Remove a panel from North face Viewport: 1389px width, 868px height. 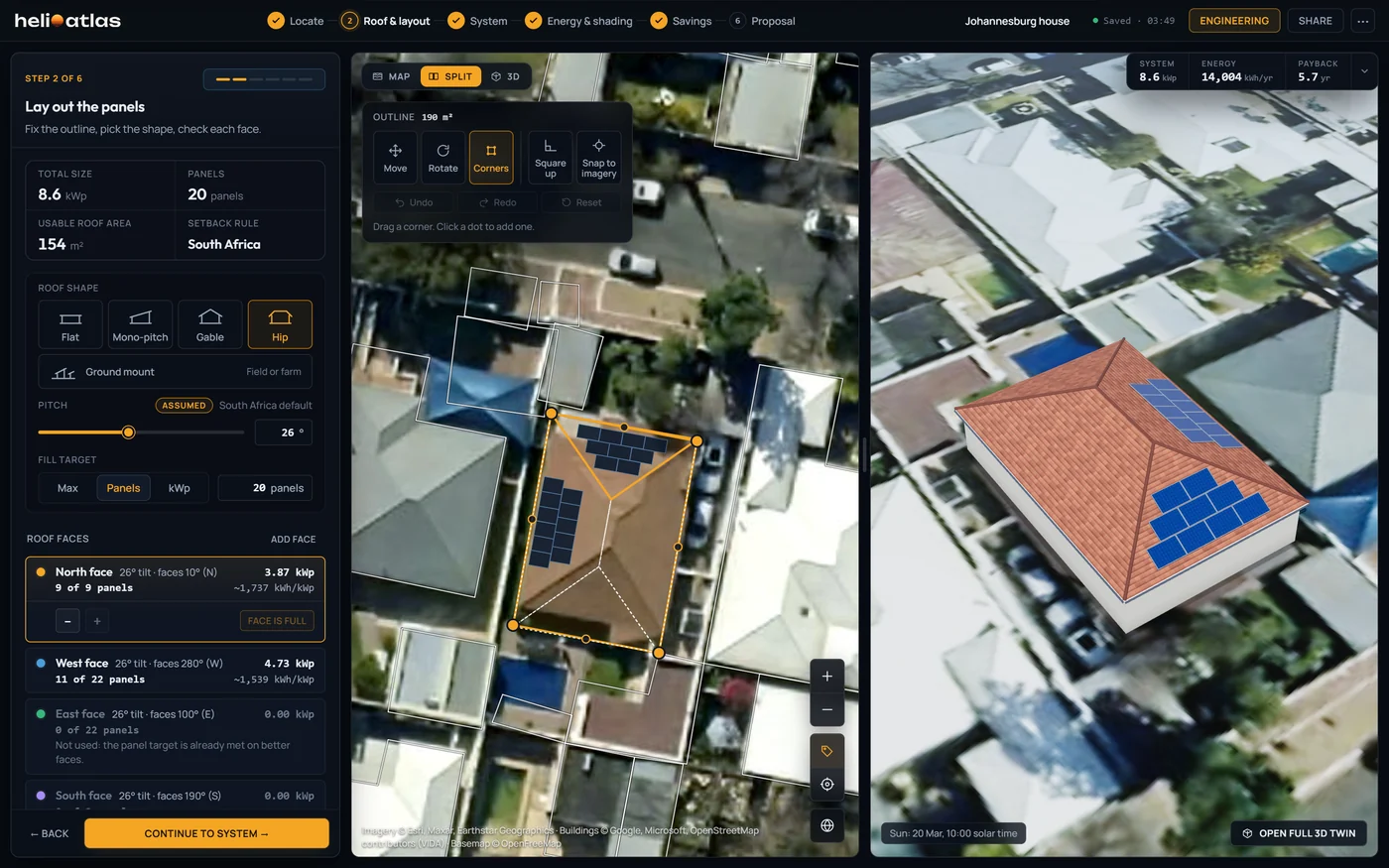click(x=67, y=621)
